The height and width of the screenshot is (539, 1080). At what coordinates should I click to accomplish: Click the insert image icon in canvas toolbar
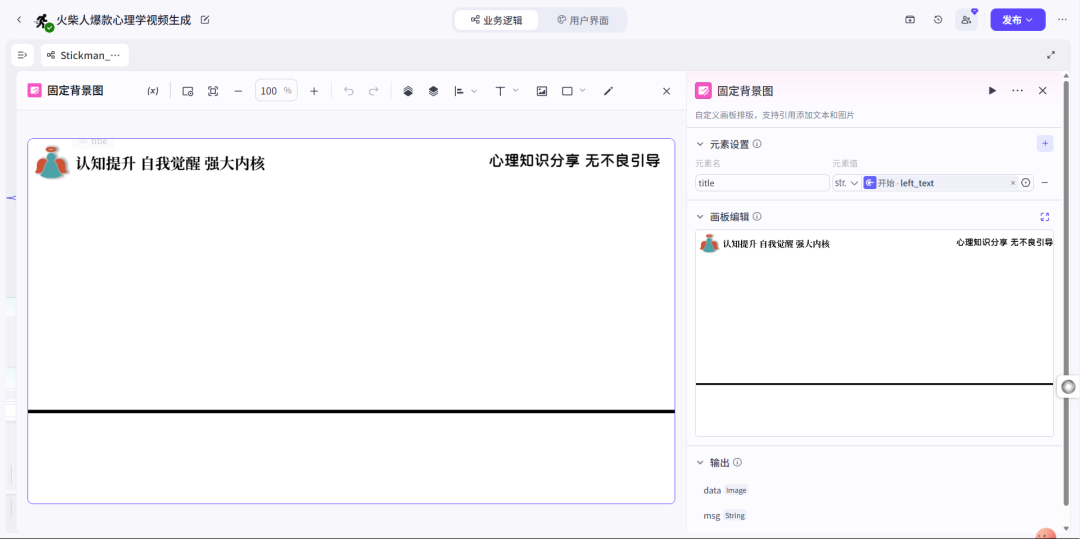coord(542,91)
